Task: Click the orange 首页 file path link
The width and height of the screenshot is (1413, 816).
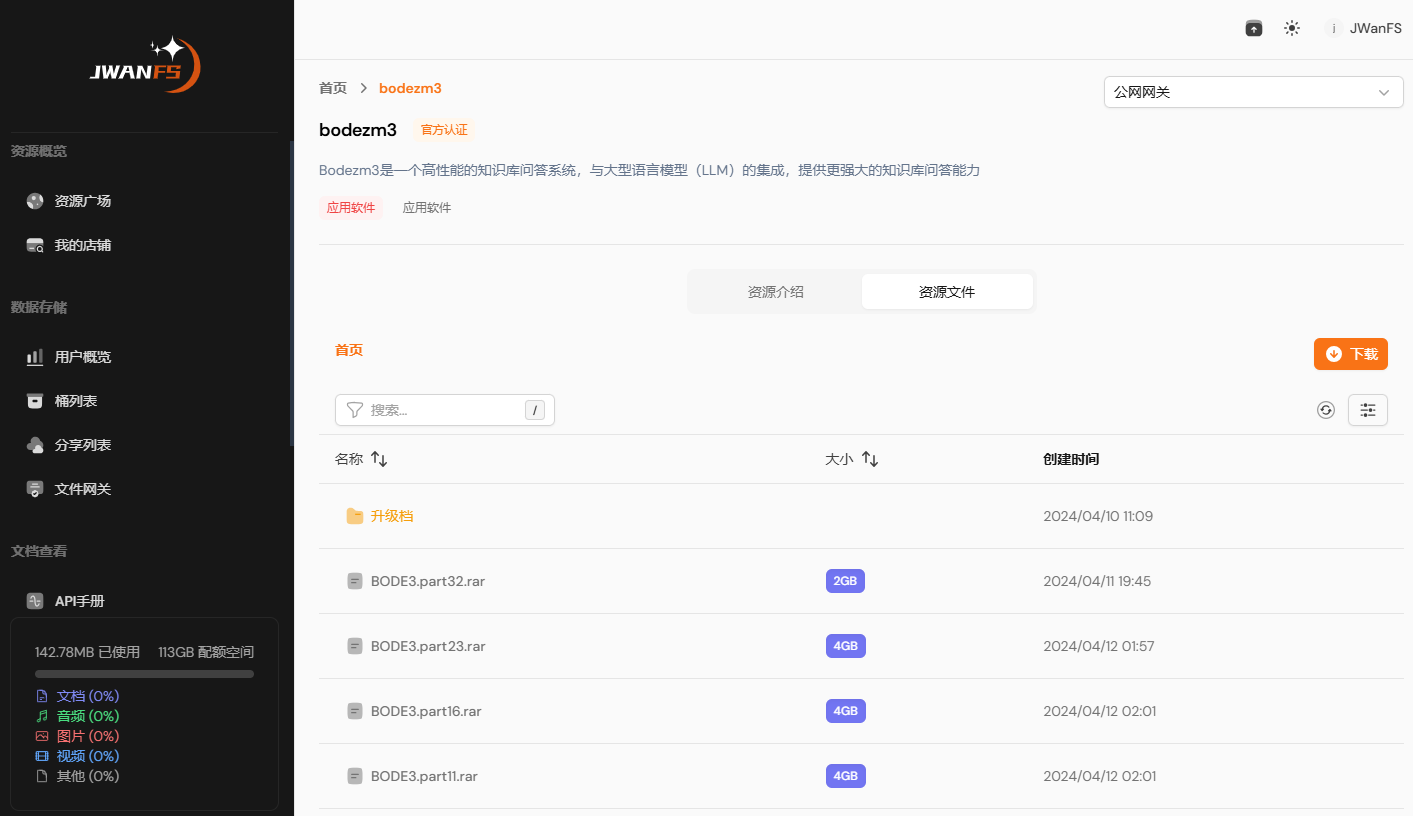Action: pos(349,350)
